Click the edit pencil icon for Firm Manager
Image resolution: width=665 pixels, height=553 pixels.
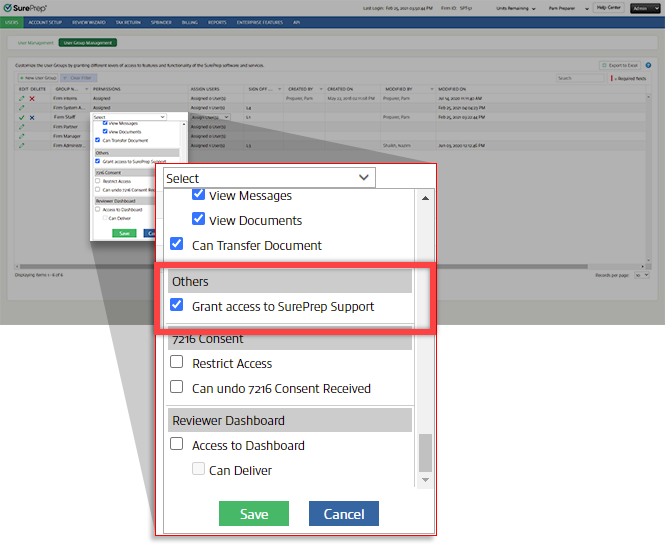[x=21, y=135]
